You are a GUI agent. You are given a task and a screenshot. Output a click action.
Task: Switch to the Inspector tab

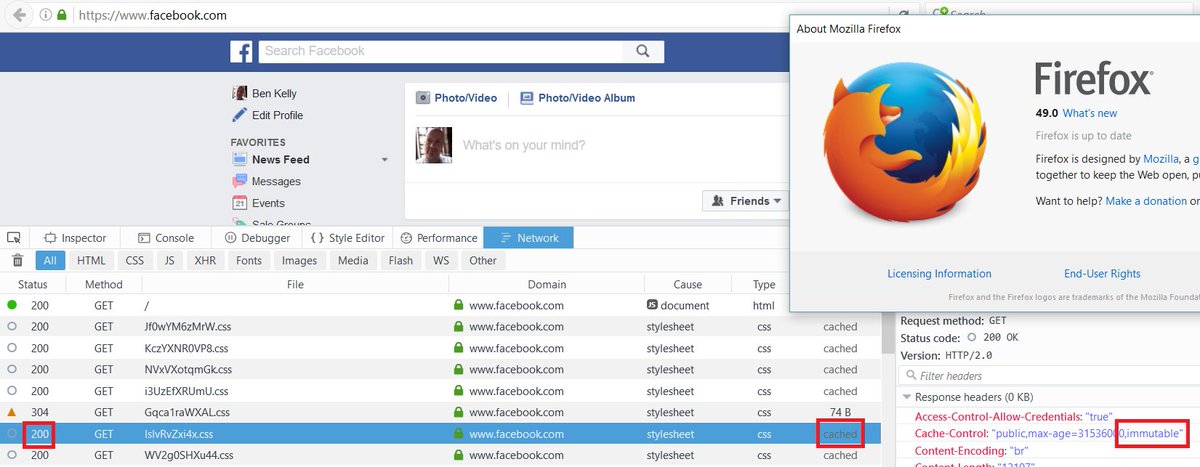[75, 238]
